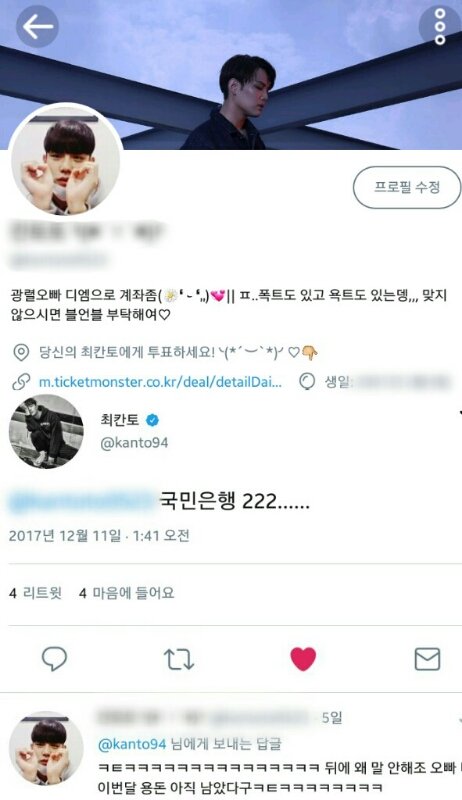Viewport: 462px width, 800px height.
Task: View the 4 리트윗 list
Action: tap(36, 593)
